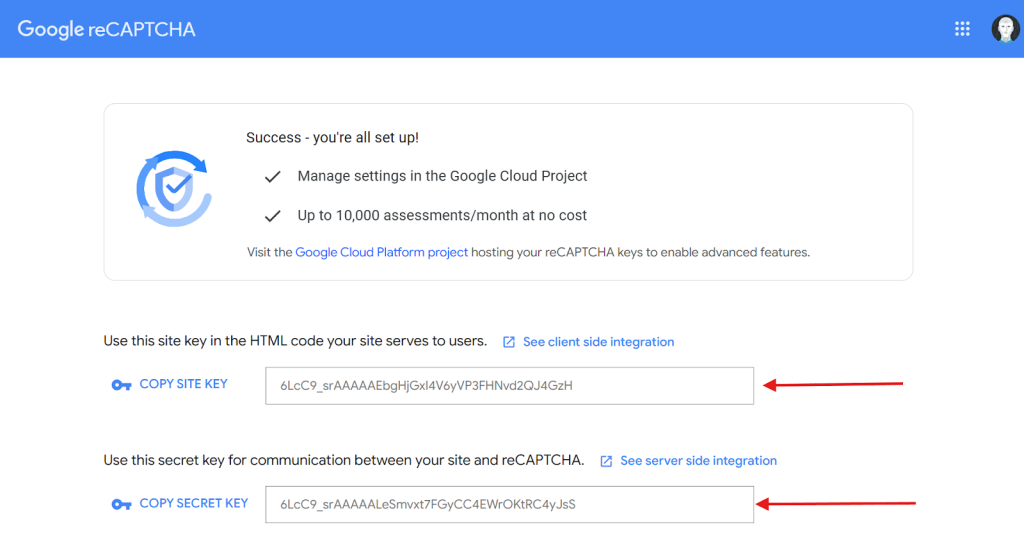Click the user profile avatar
1024x548 pixels.
tap(1004, 29)
